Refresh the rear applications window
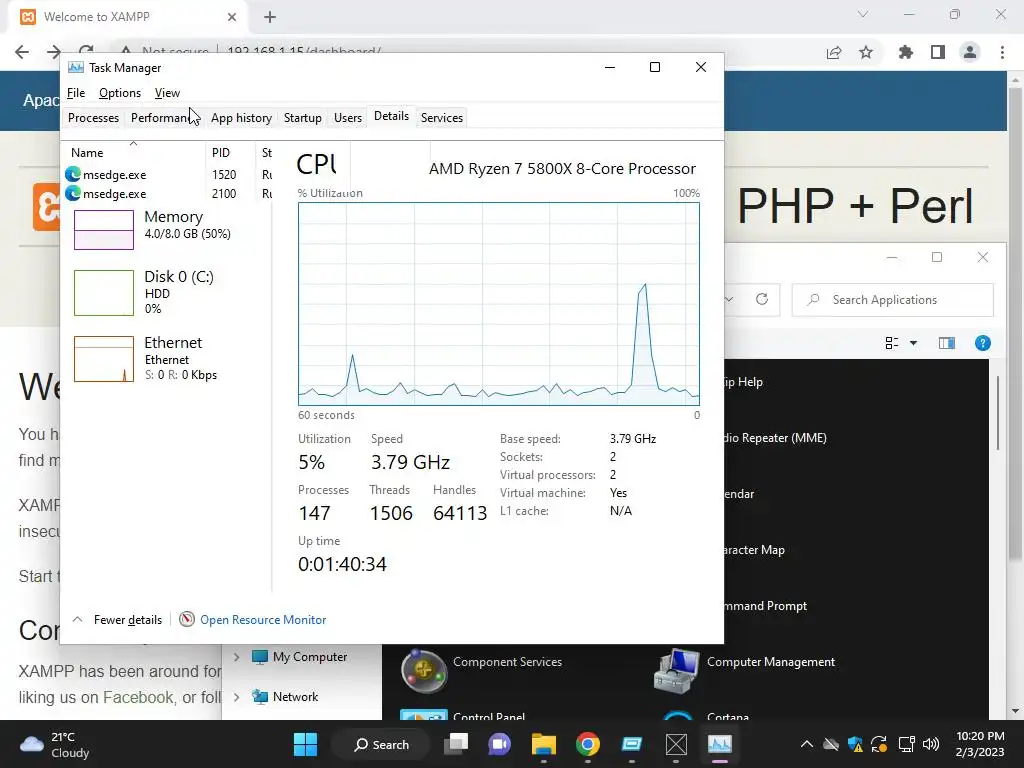The image size is (1024, 768). 761,299
